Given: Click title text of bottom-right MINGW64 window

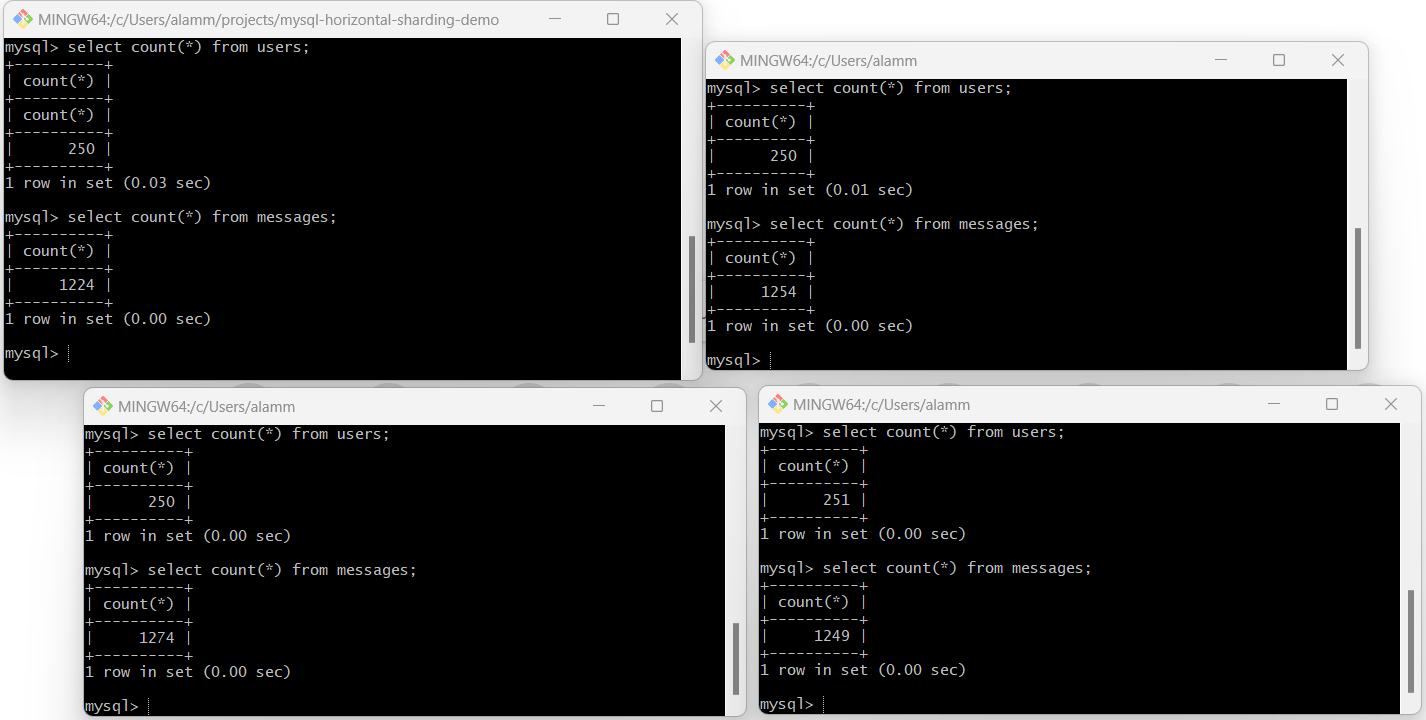Looking at the screenshot, I should pos(882,405).
